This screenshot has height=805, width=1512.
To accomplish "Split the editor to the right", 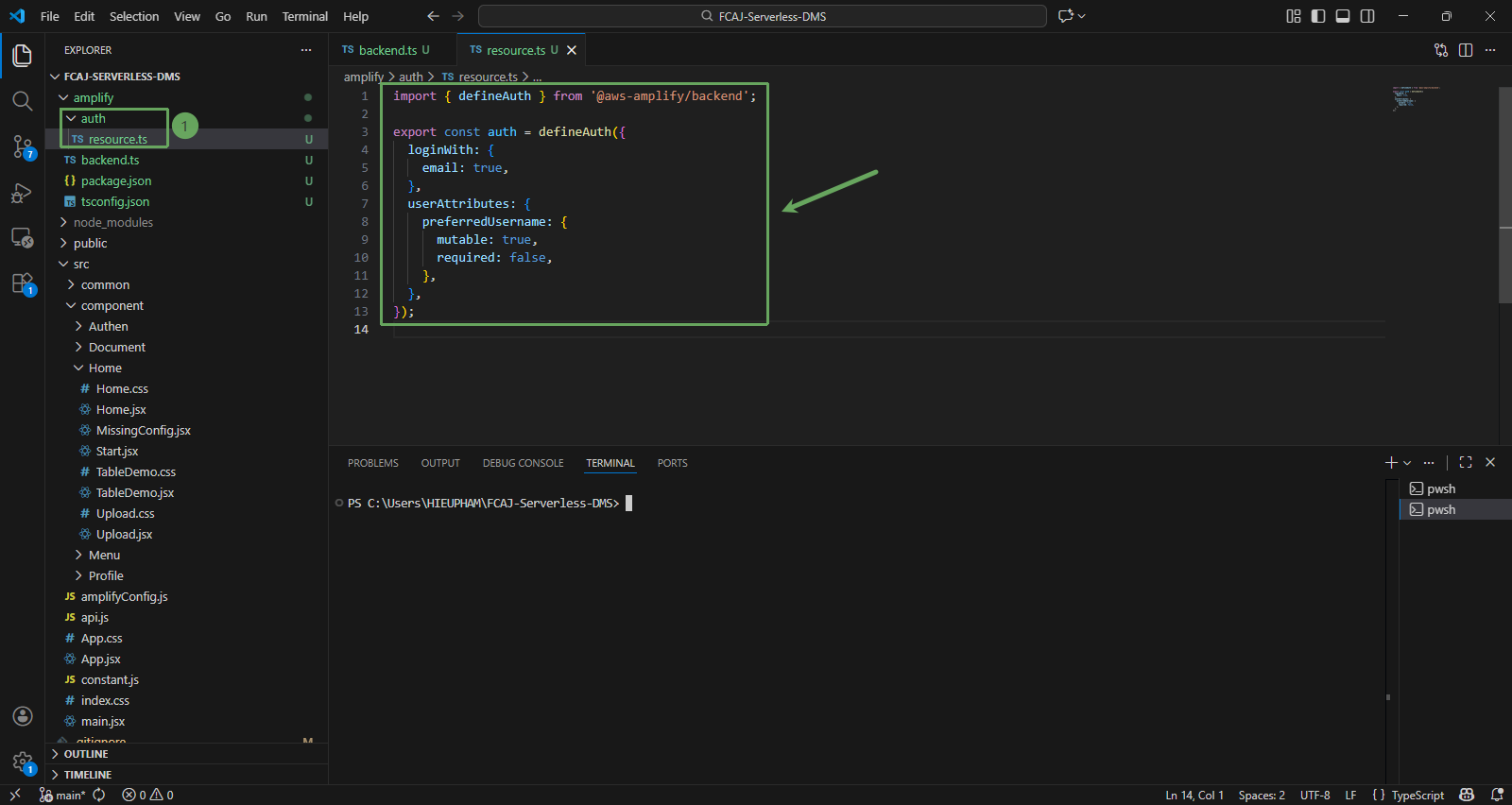I will [x=1466, y=50].
